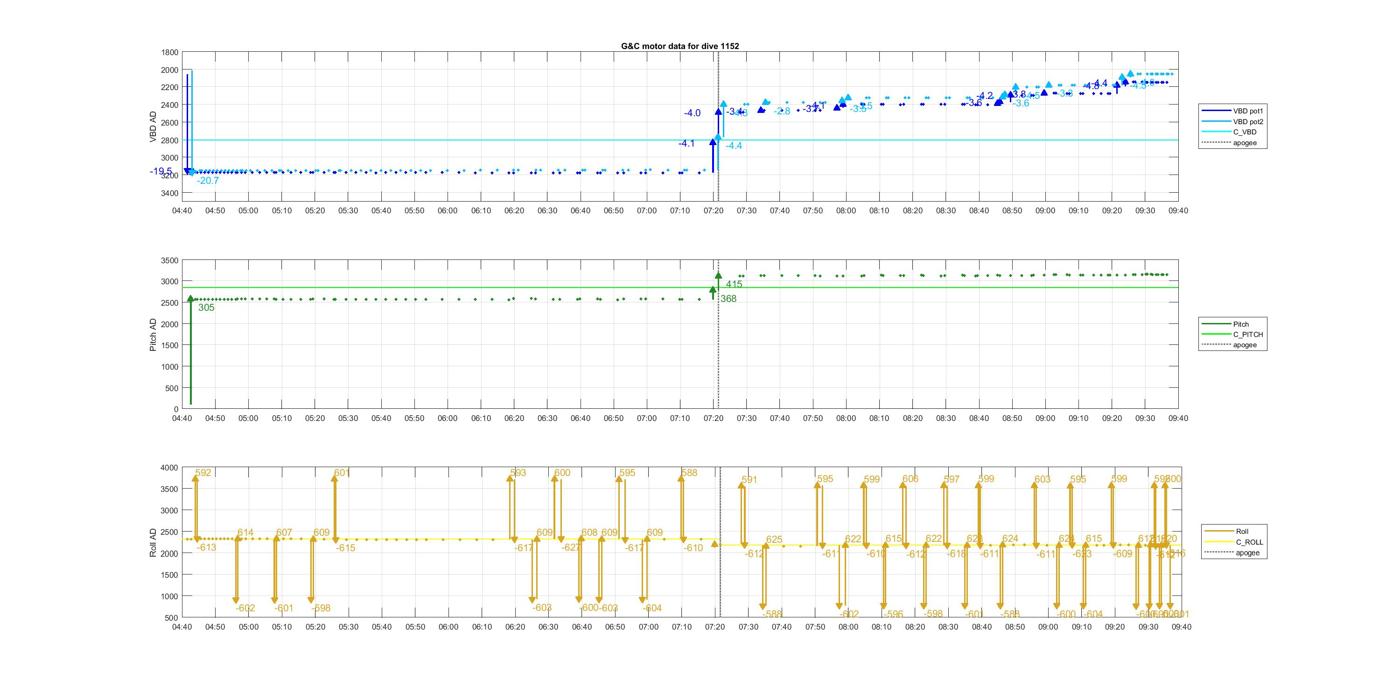This screenshot has height=693, width=1400.
Task: Click the 'Roll AD' y-axis label
Action: point(154,542)
